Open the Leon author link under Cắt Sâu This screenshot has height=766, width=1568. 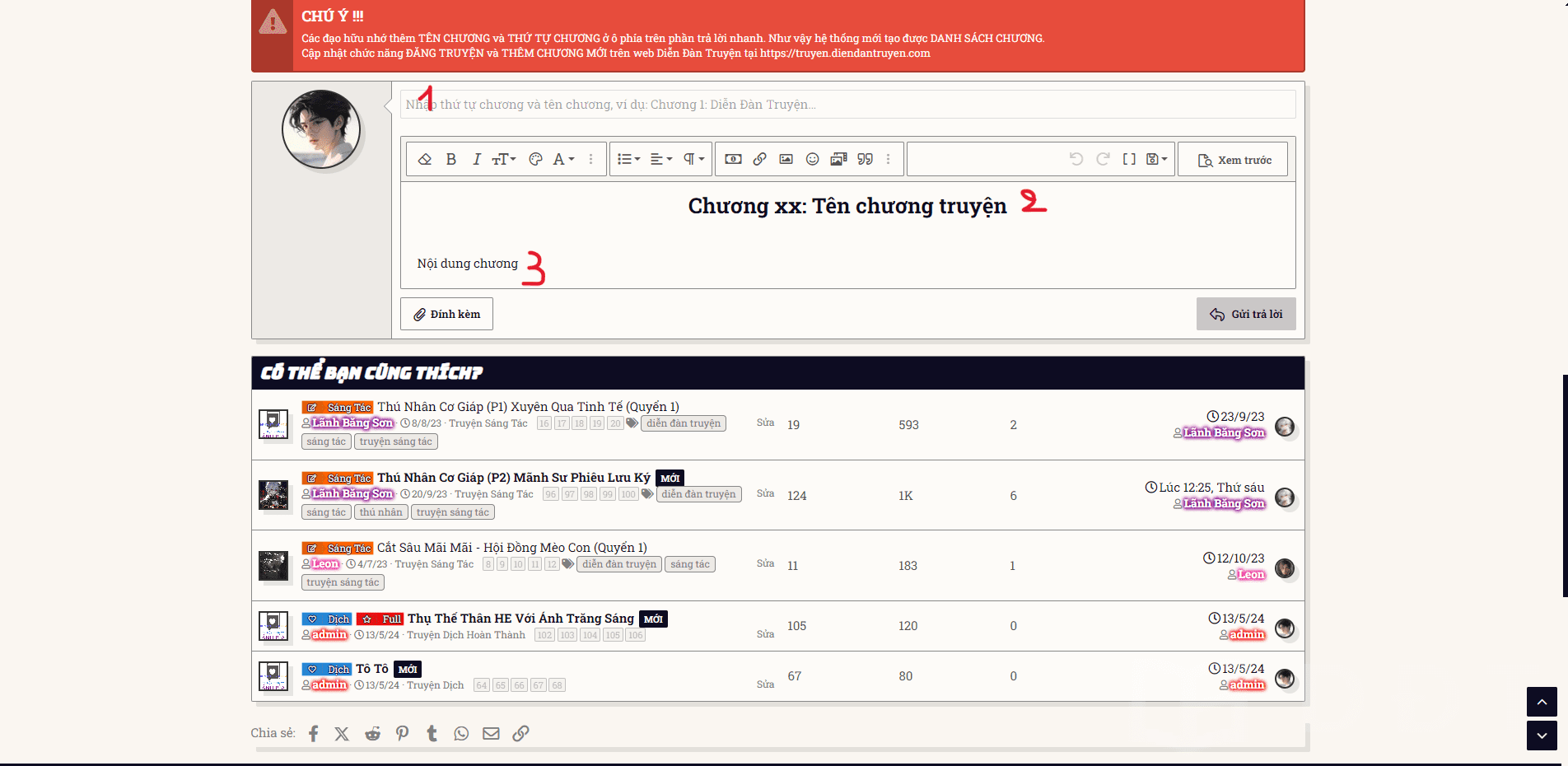325,564
